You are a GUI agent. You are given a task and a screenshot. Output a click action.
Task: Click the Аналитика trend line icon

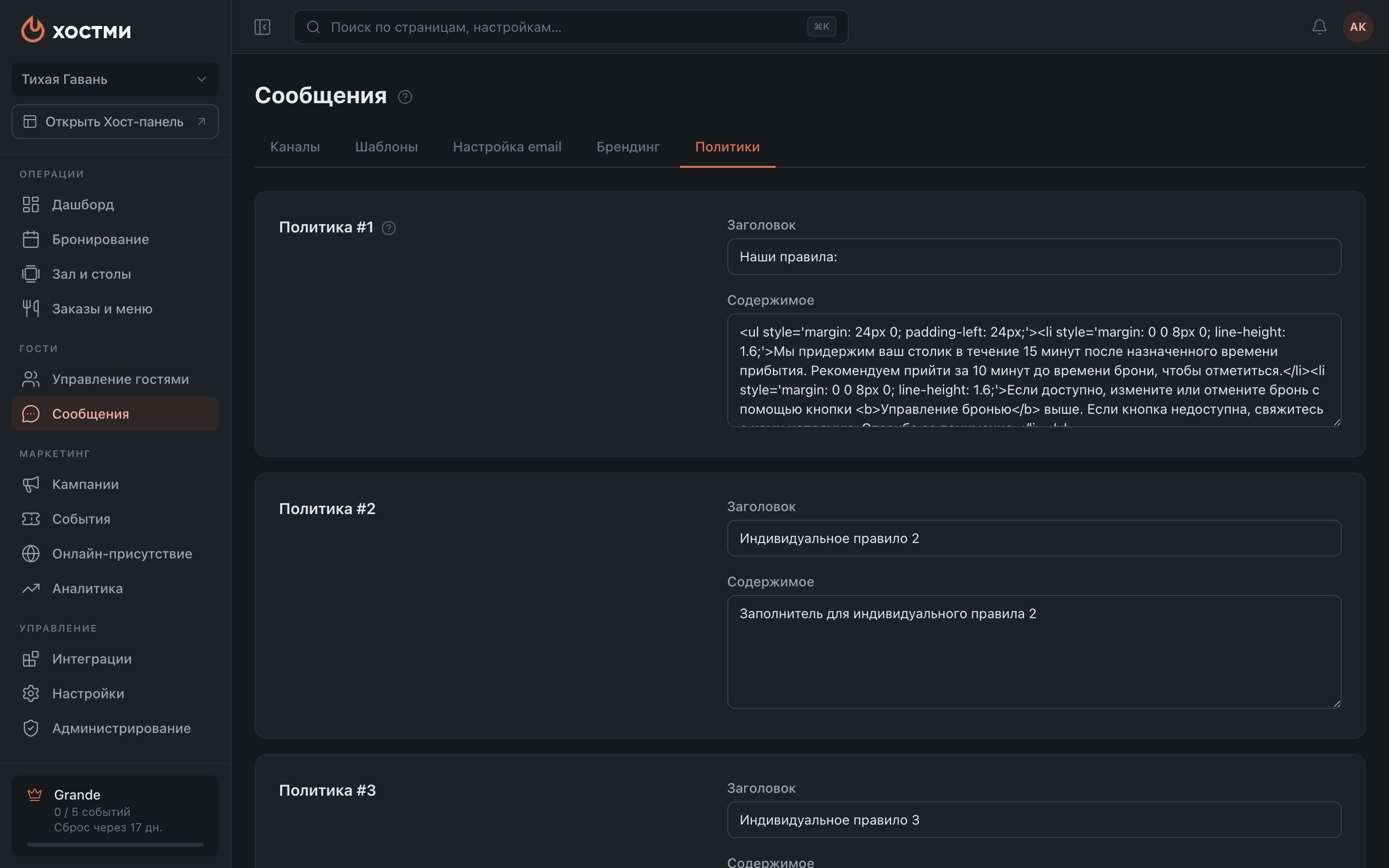[31, 588]
